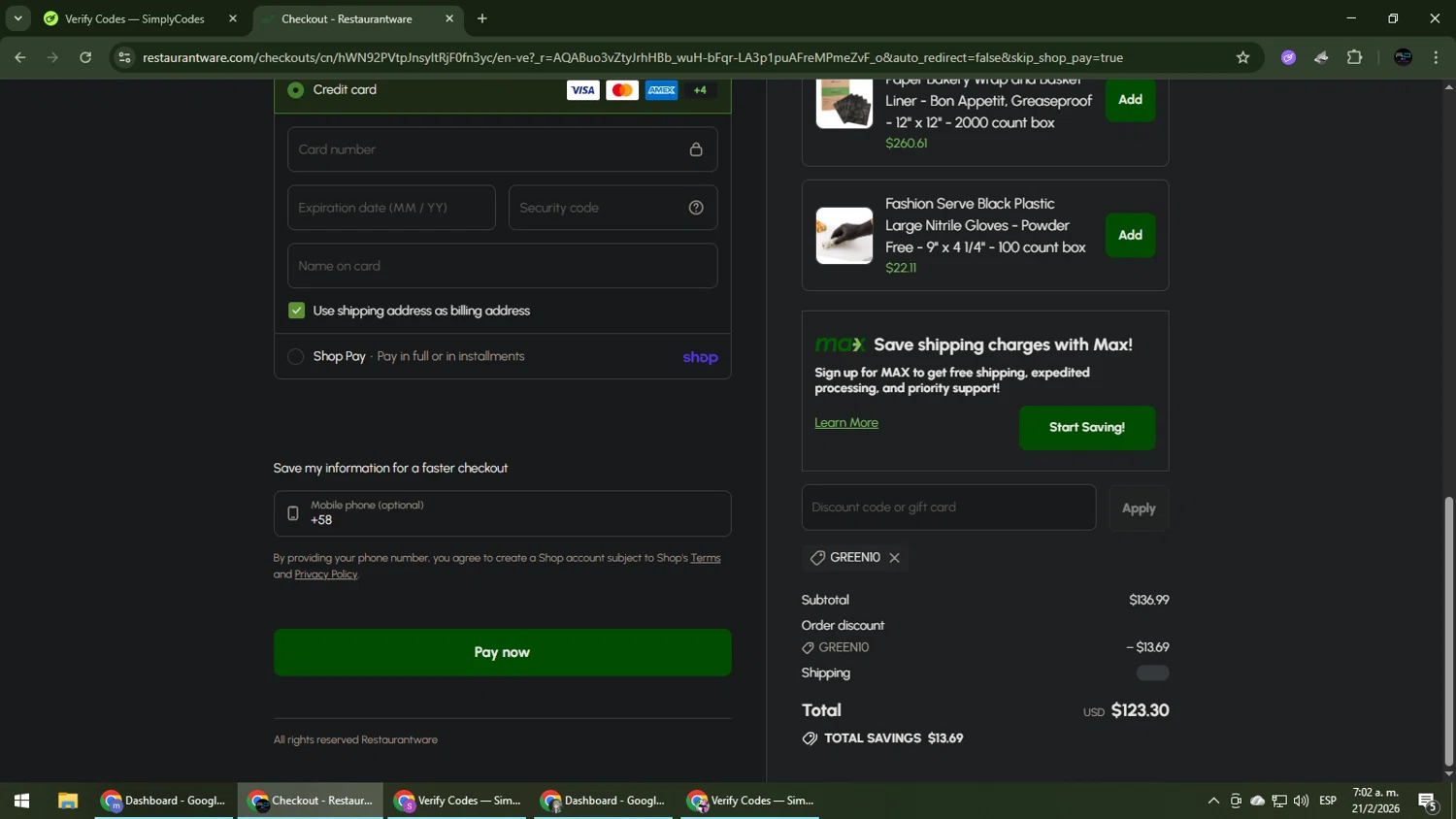Focus the Card number field

(502, 149)
